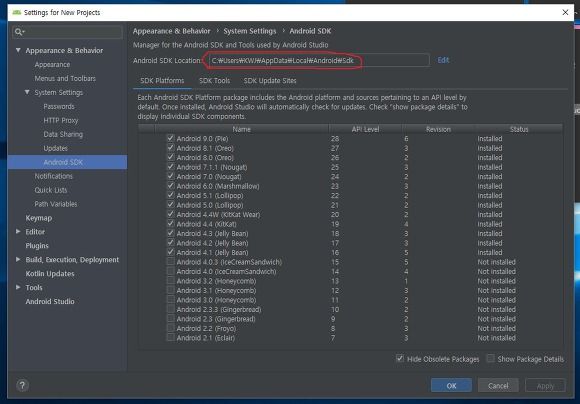Click Cancel button
The height and width of the screenshot is (404, 580).
pos(498,386)
